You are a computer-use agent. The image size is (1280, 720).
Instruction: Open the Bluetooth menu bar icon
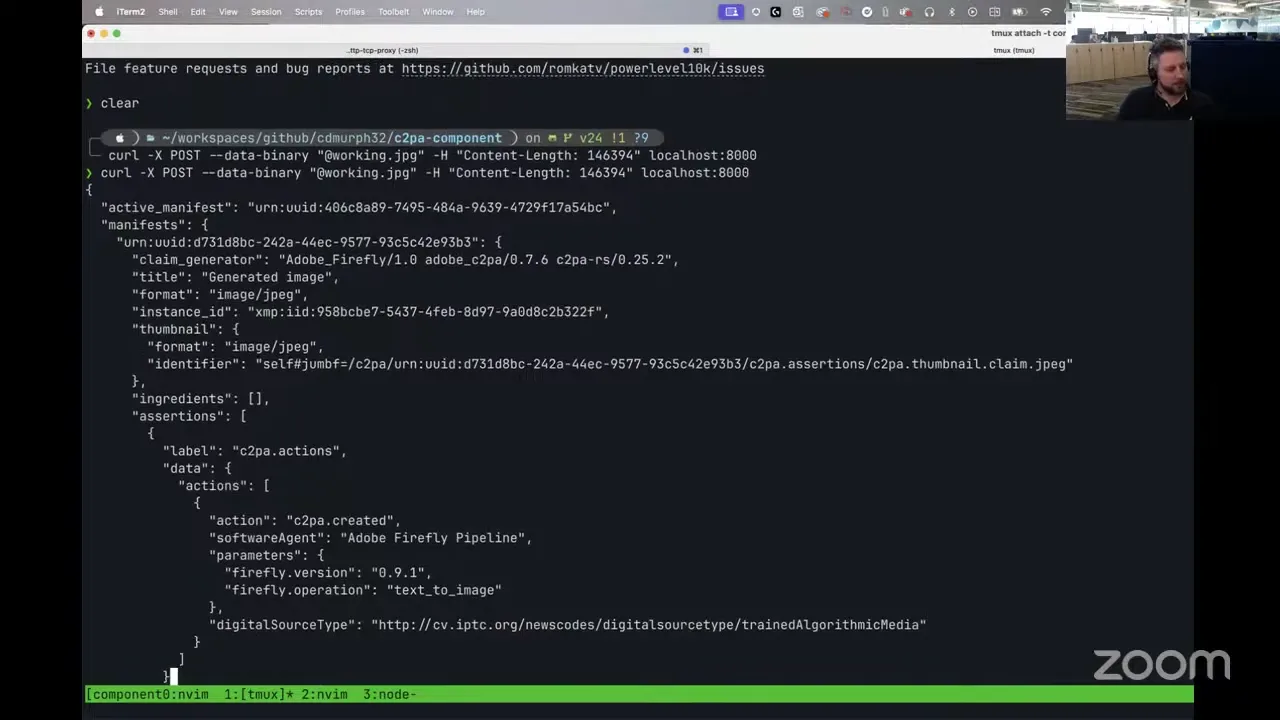click(951, 12)
